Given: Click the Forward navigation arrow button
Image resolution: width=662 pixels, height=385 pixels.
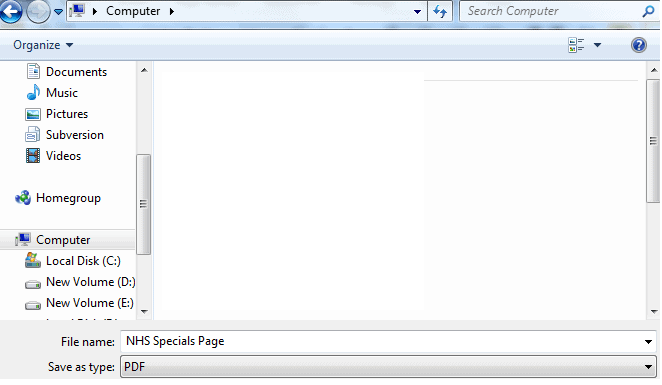Looking at the screenshot, I should pos(38,11).
